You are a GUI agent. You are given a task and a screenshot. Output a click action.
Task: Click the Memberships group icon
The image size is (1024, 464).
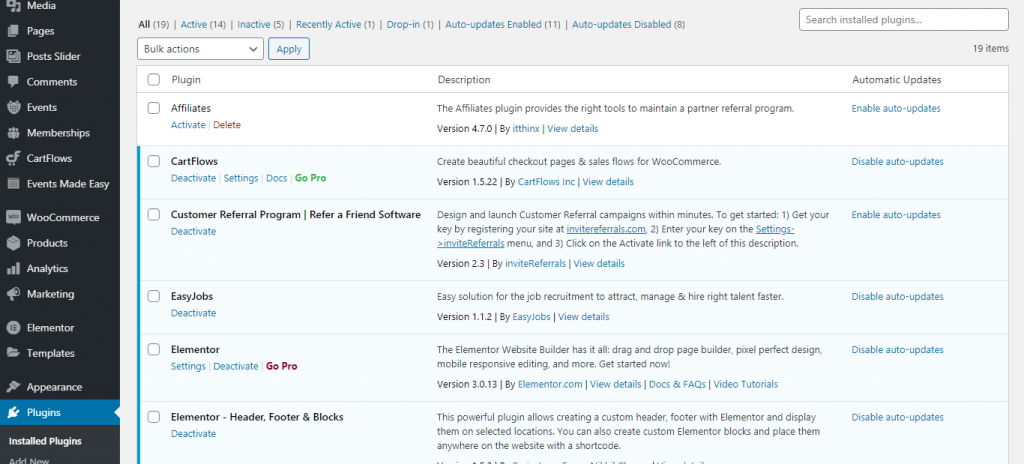pyautogui.click(x=12, y=133)
